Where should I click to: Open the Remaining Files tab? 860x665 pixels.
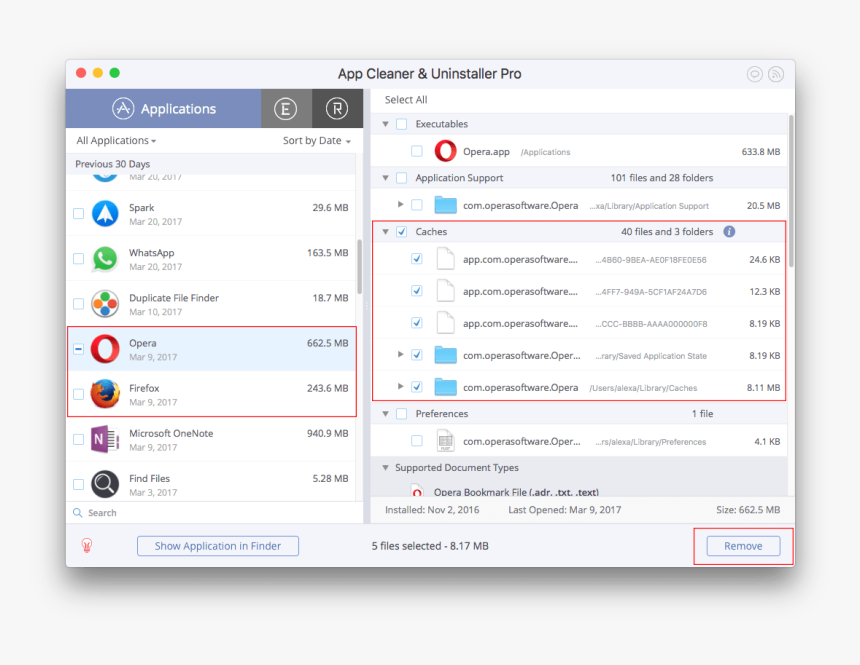coord(336,108)
